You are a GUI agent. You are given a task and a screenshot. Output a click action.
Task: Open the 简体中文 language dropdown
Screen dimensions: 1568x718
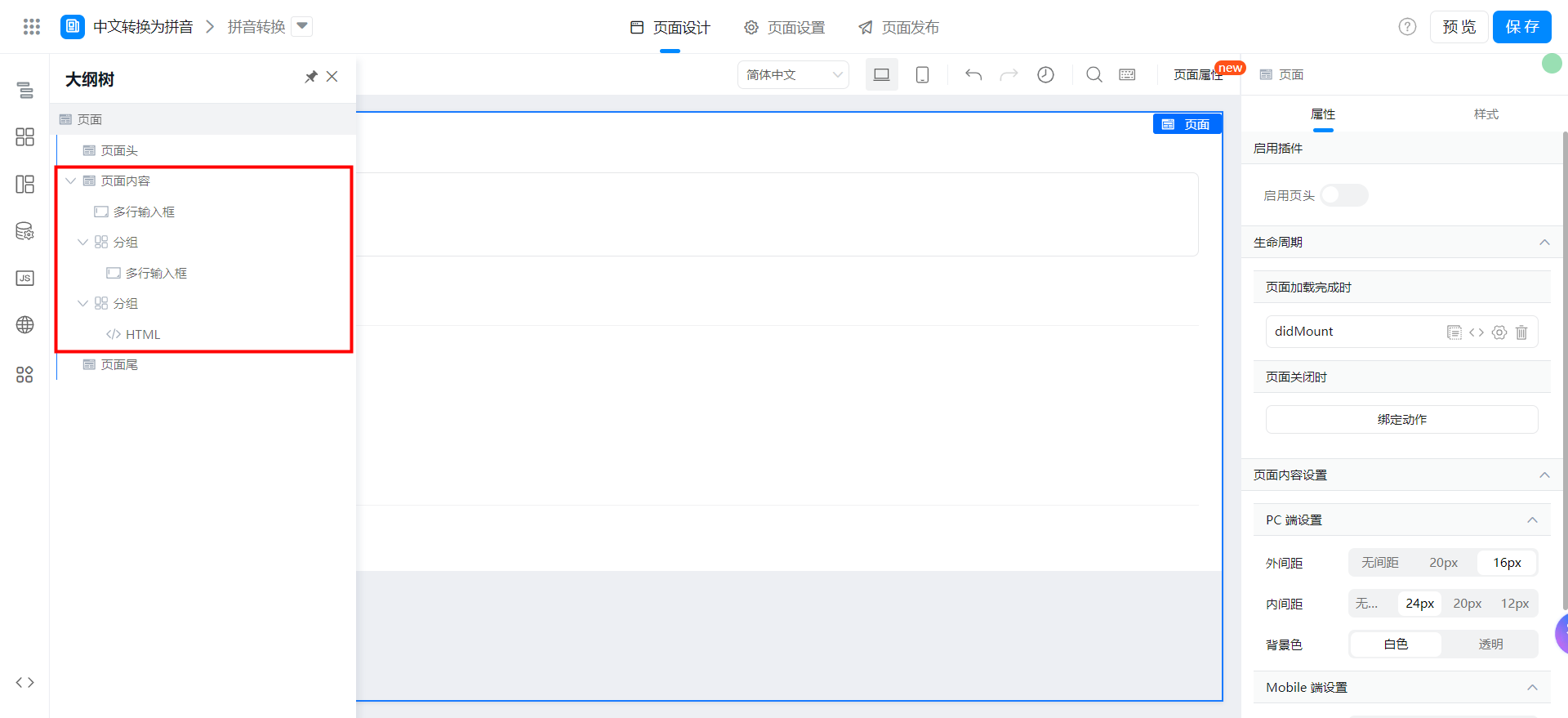[x=793, y=75]
